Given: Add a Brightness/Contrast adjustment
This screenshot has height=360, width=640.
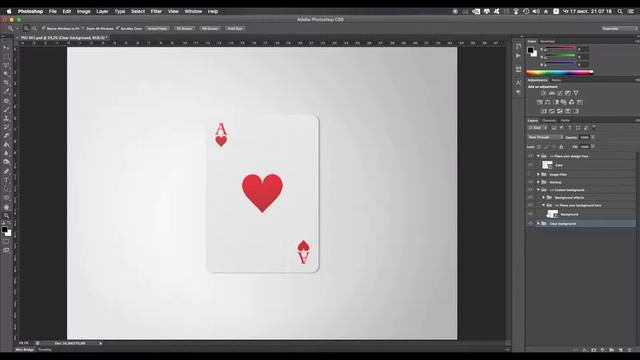Looking at the screenshot, I should (543, 93).
